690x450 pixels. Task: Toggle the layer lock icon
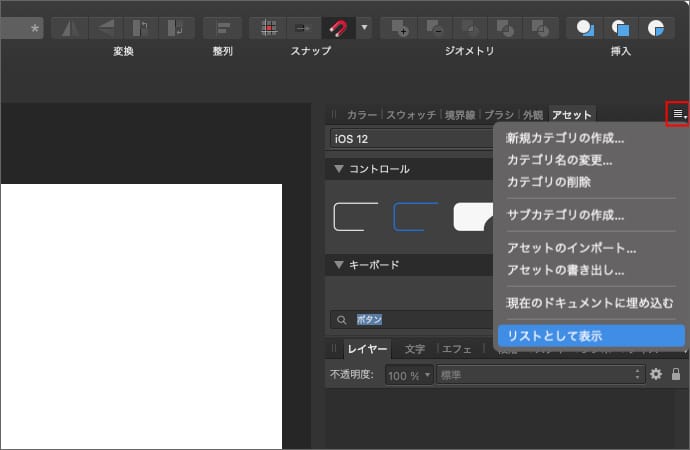(x=676, y=374)
